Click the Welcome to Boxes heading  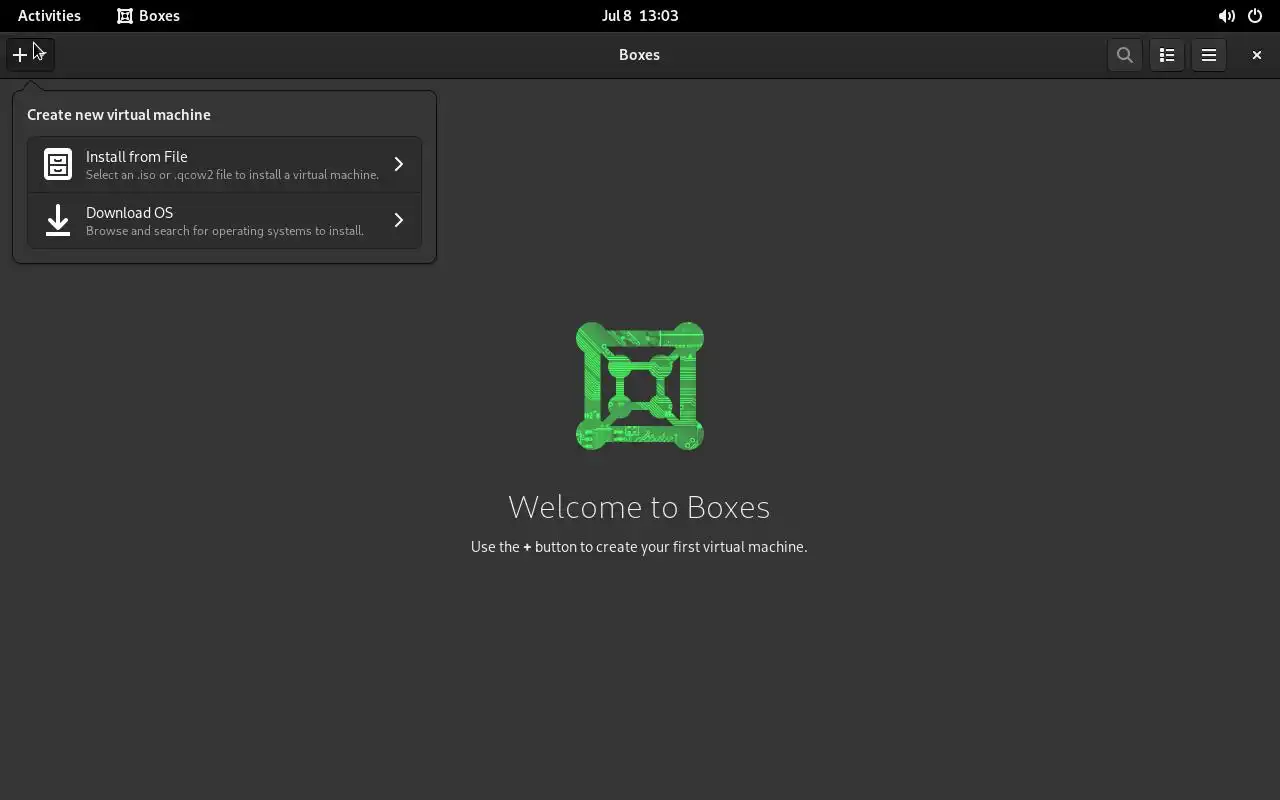tap(639, 507)
